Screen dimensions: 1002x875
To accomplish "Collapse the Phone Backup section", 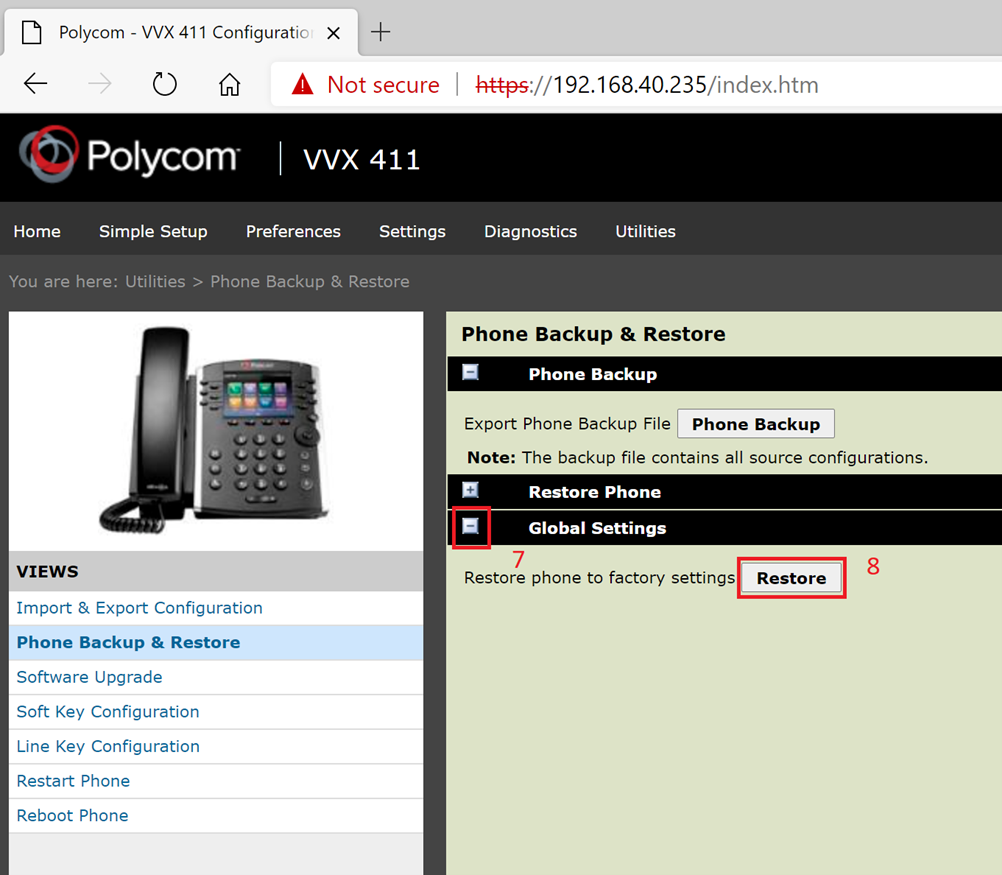I will pyautogui.click(x=470, y=373).
